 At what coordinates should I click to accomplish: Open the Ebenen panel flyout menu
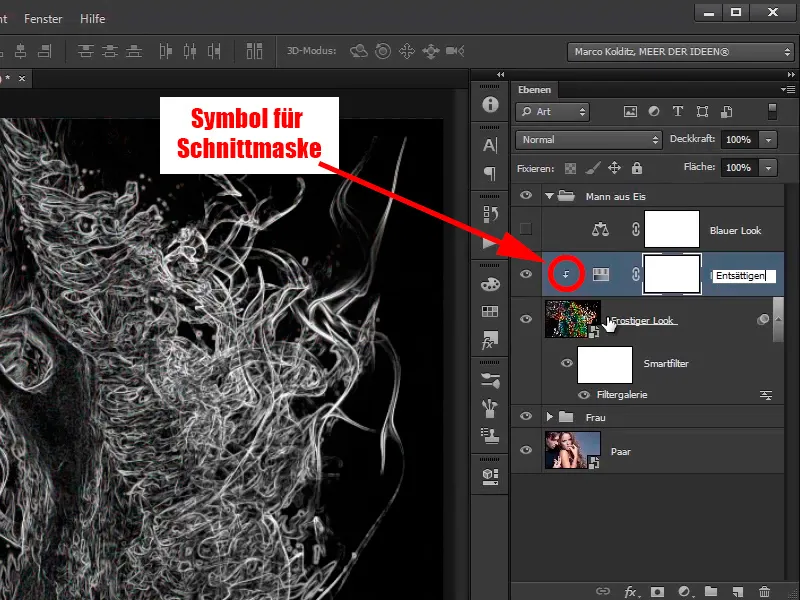[788, 89]
